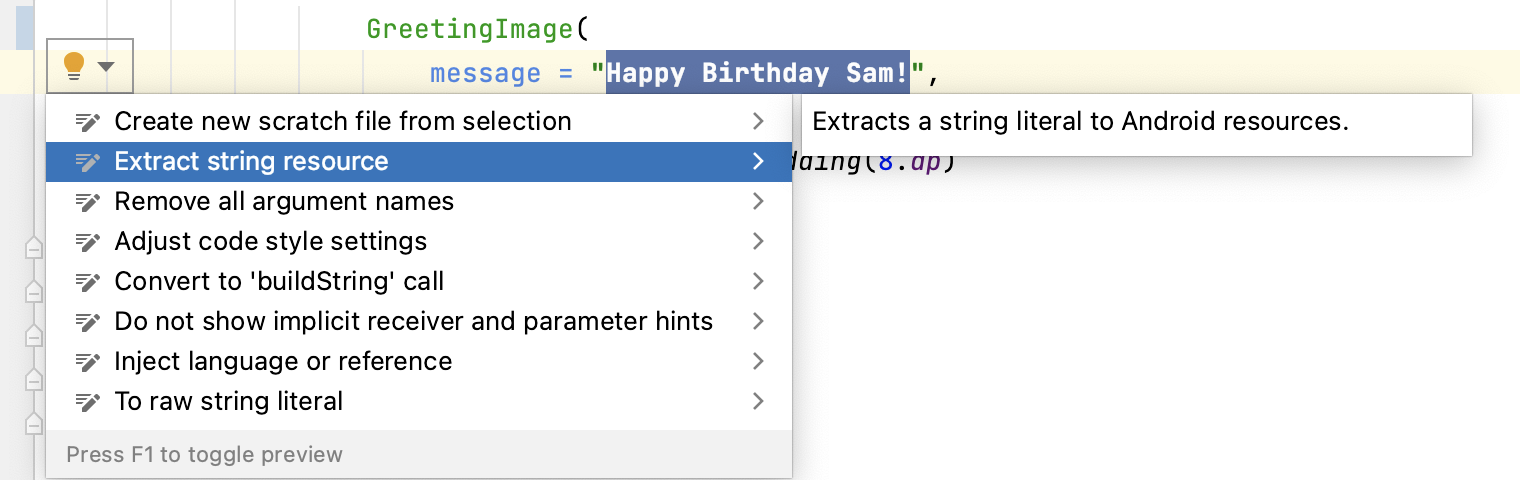1520x480 pixels.
Task: Expand submenu arrow for Adjust code style settings
Action: pos(758,242)
